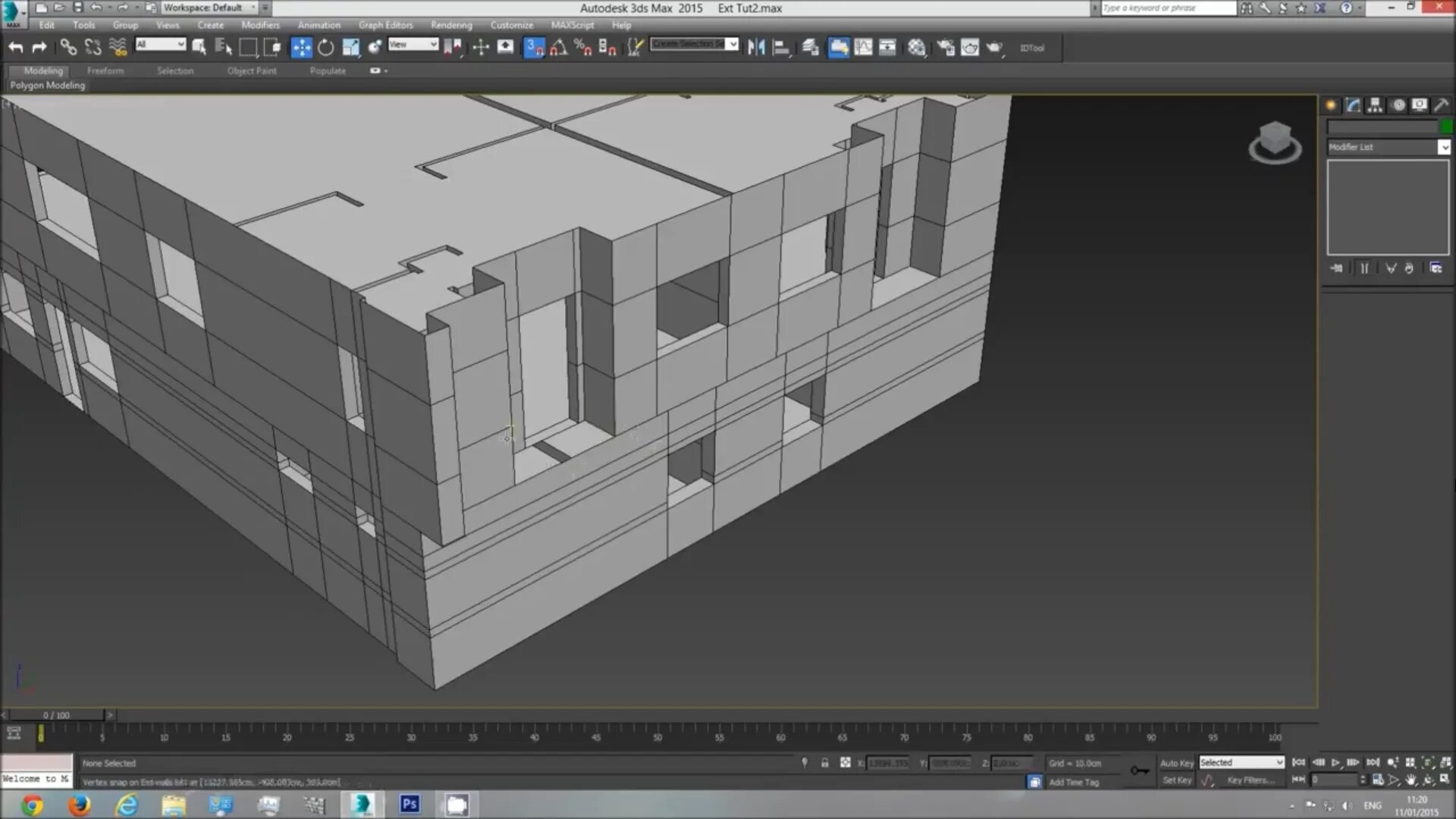Screen dimensions: 1456x819
Task: Open the Rendering menu
Action: coord(451,25)
